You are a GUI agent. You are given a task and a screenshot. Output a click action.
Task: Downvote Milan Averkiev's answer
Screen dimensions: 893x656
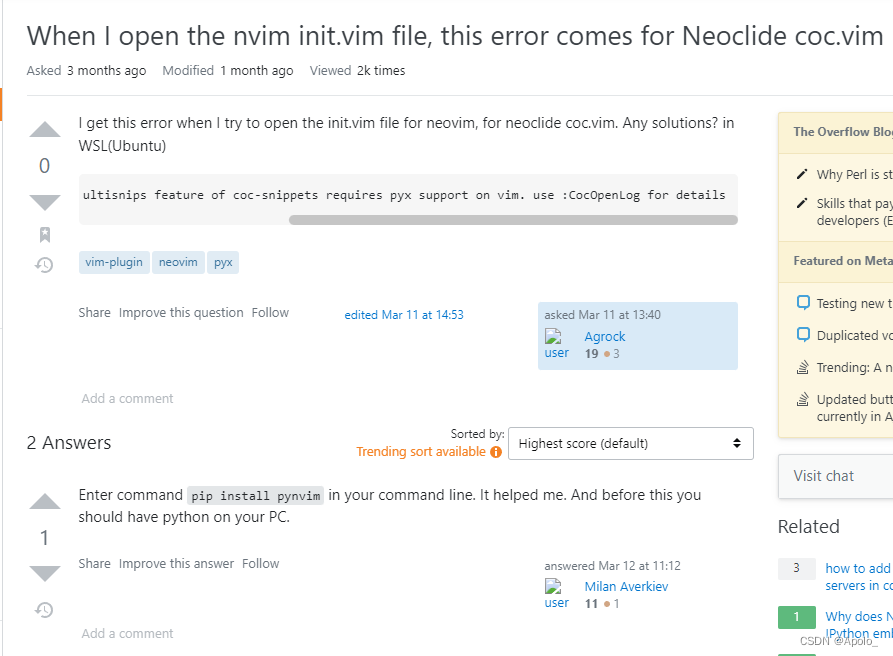[44, 572]
